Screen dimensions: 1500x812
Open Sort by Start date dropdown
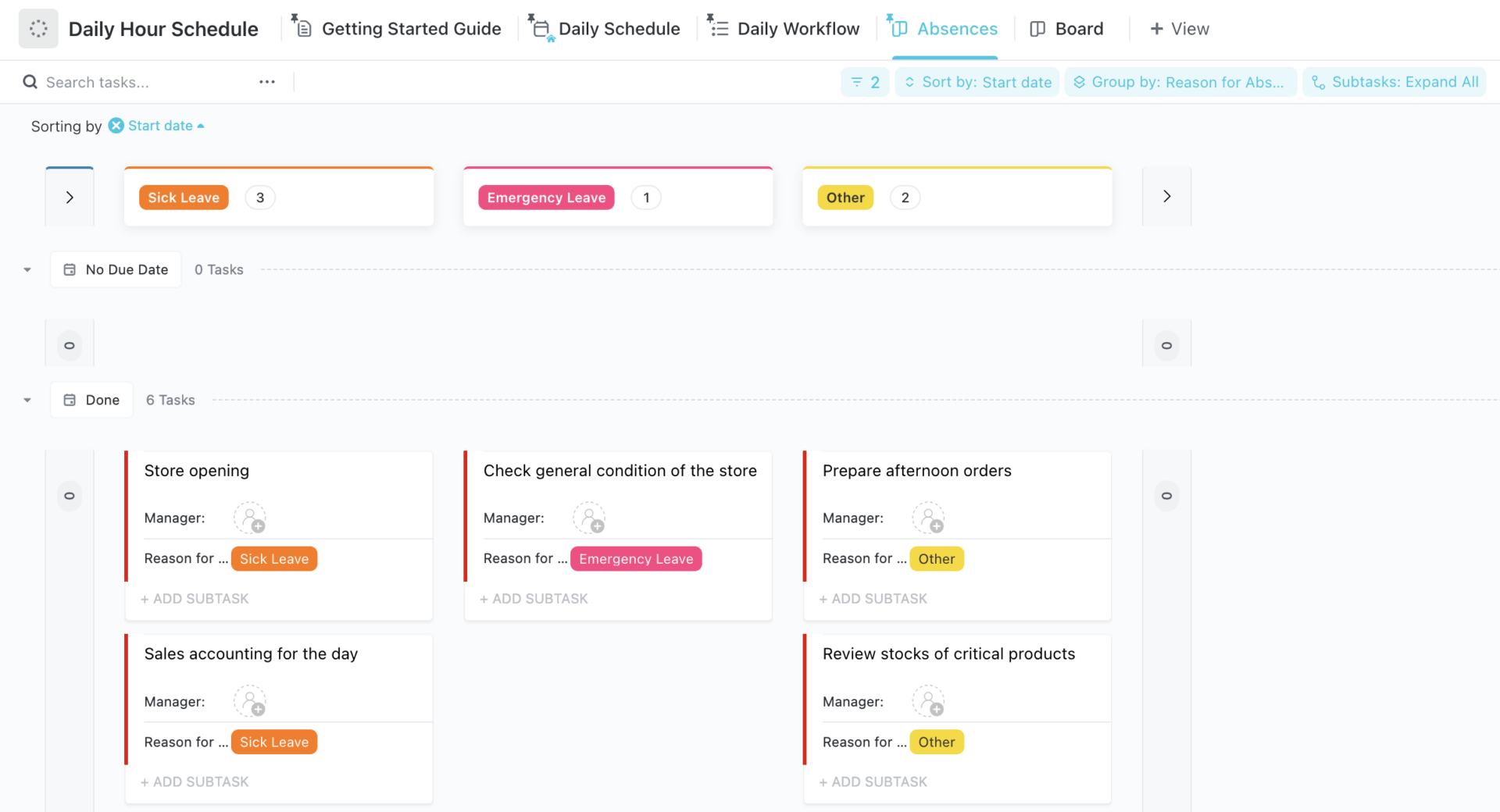(x=977, y=82)
